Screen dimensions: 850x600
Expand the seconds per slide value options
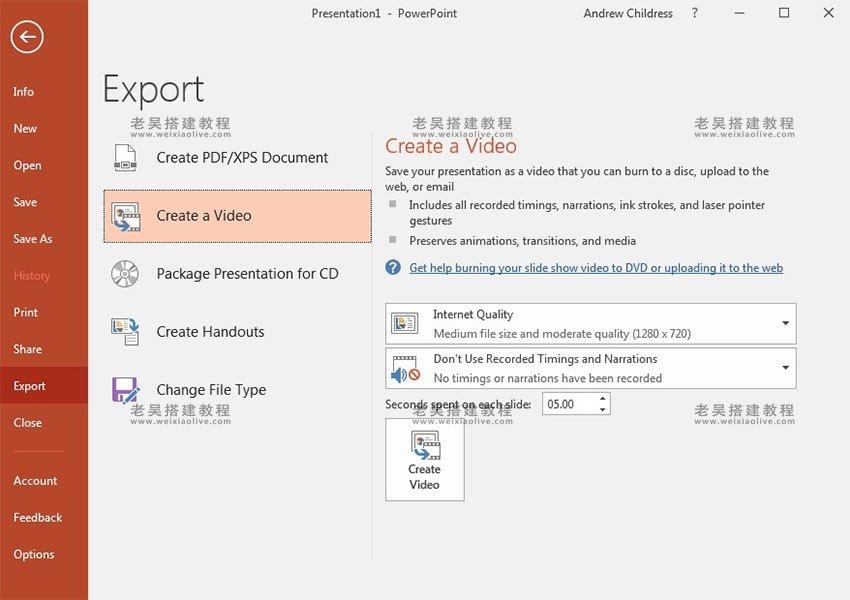(601, 403)
